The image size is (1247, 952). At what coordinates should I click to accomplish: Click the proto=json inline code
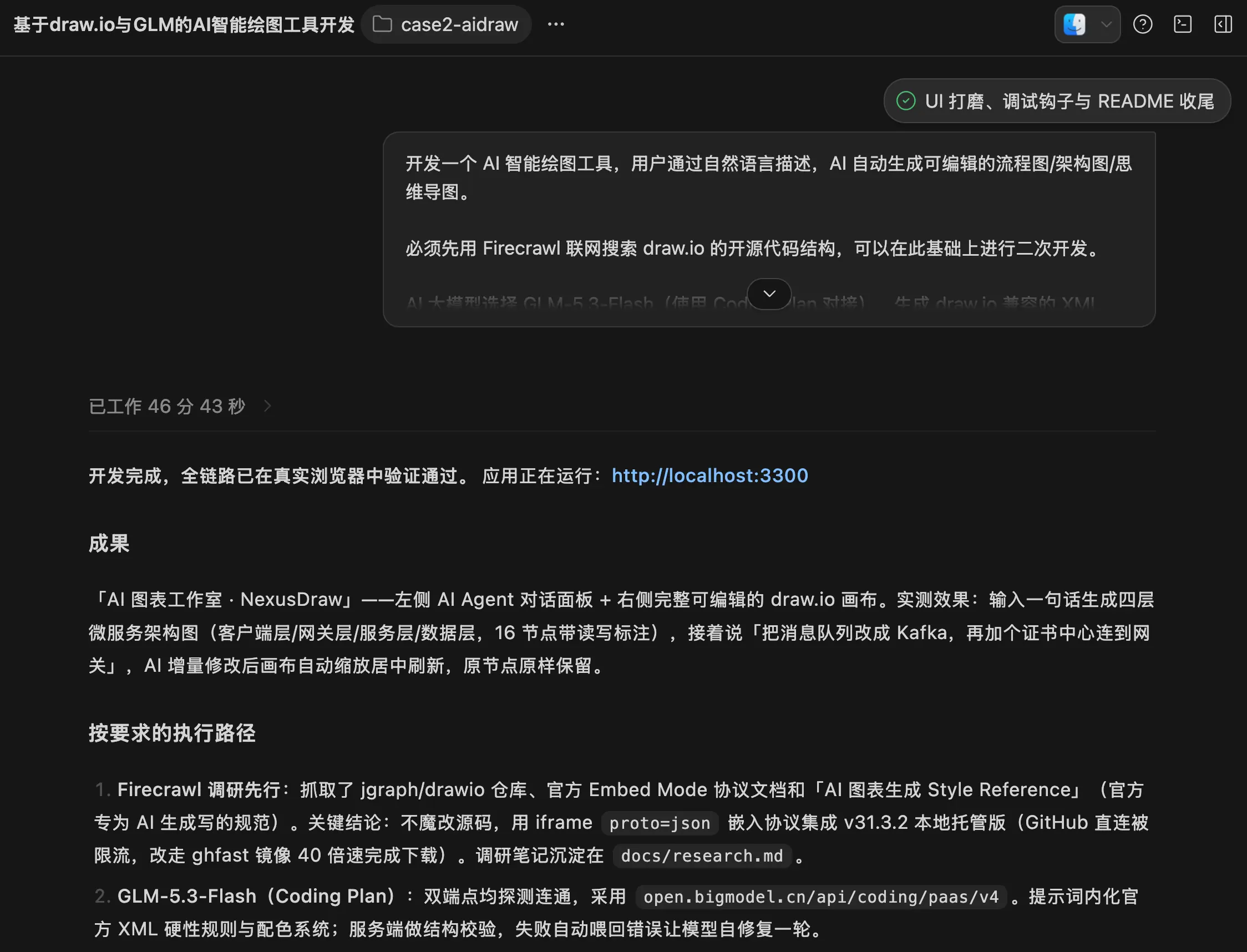coord(660,823)
